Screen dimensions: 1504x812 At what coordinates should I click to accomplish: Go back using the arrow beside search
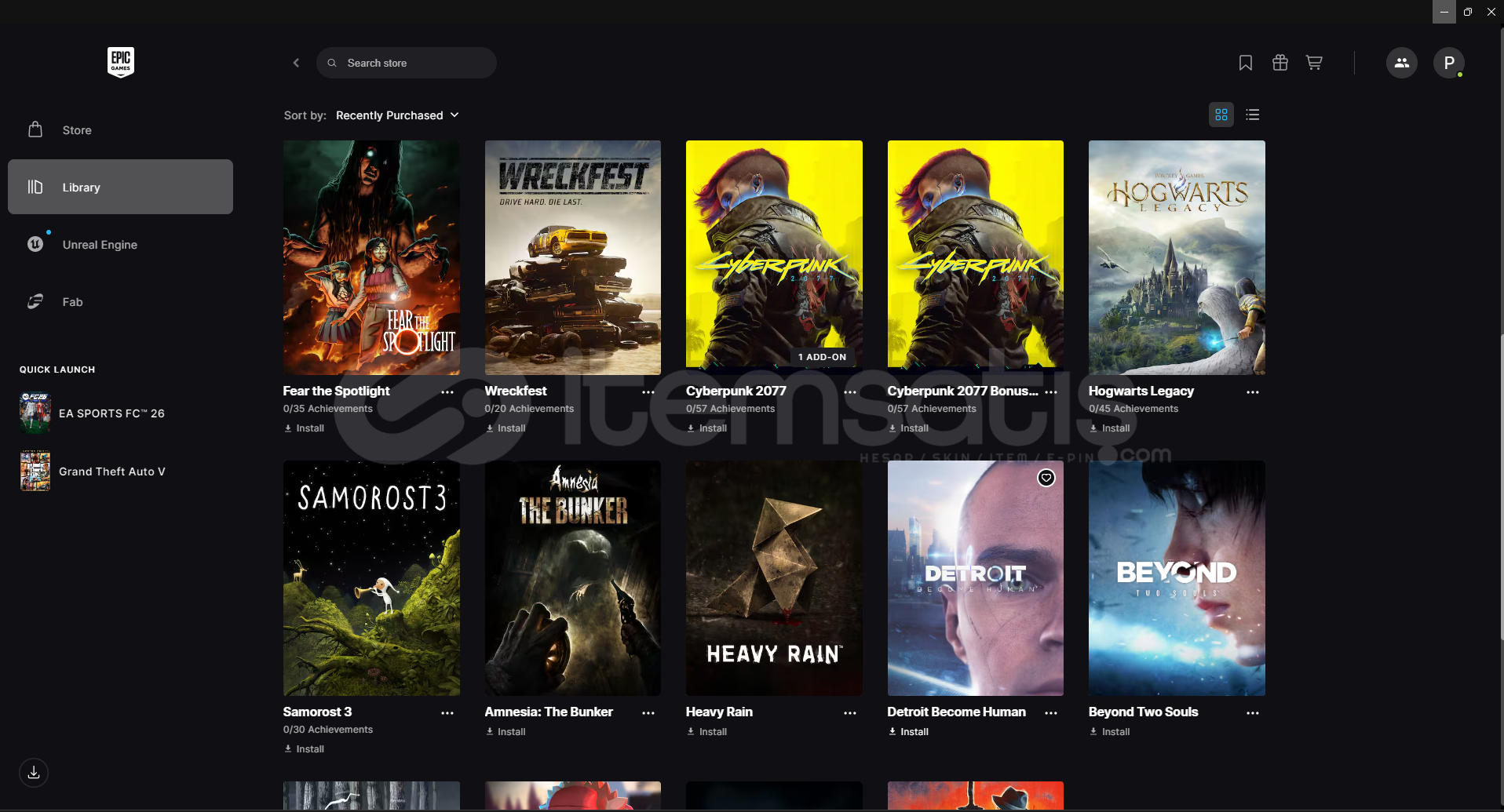(x=296, y=63)
